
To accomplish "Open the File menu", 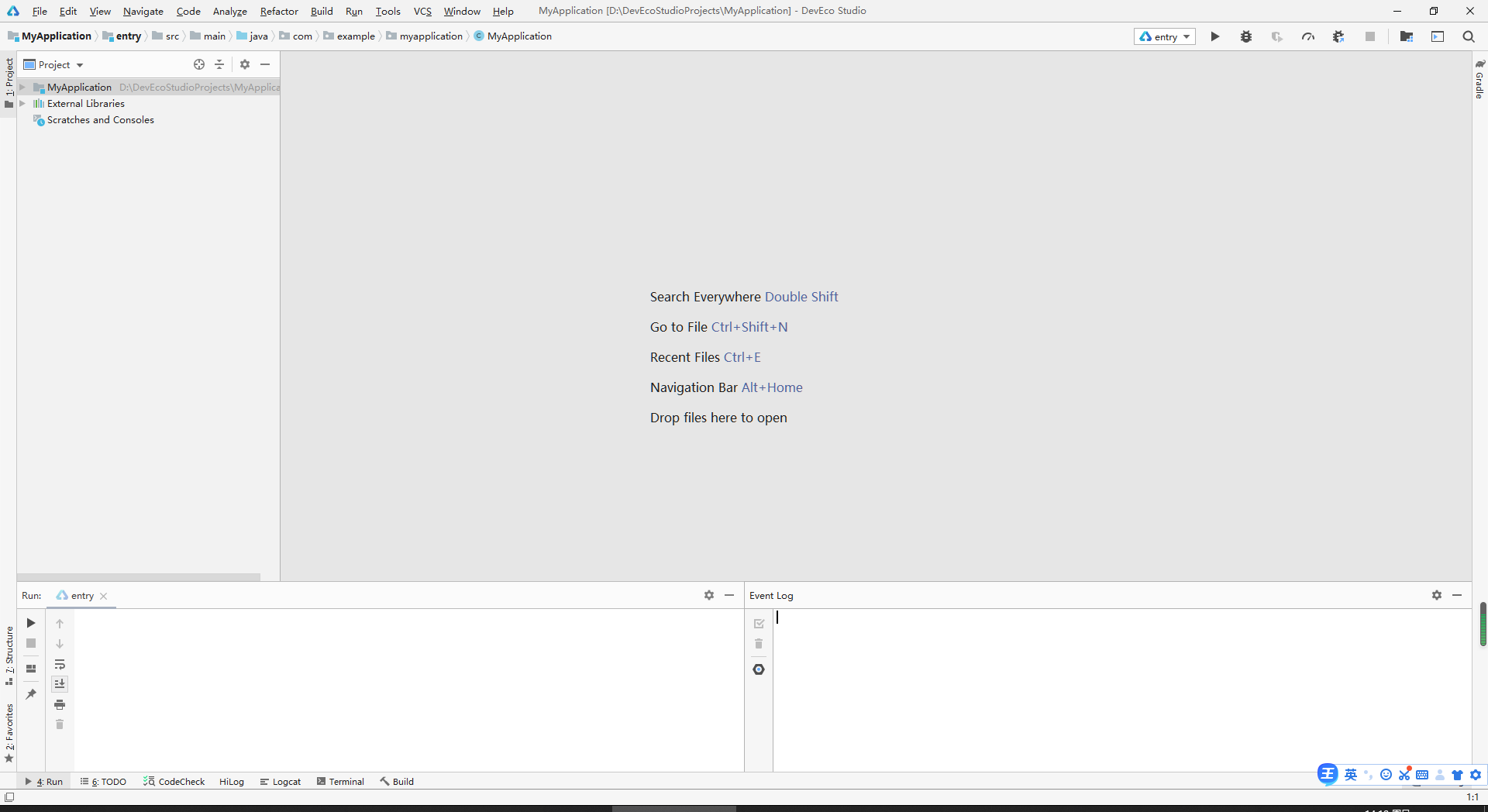I will tap(40, 11).
